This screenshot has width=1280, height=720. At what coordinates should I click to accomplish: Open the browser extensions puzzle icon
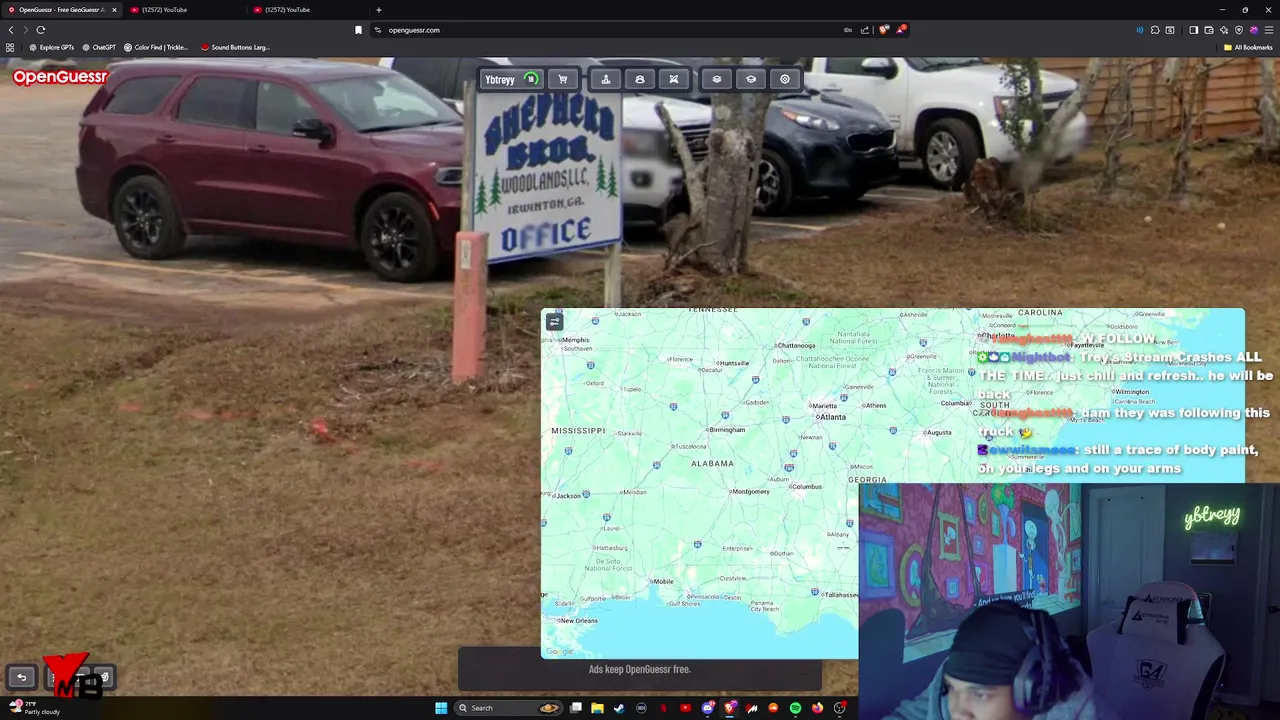point(1155,30)
